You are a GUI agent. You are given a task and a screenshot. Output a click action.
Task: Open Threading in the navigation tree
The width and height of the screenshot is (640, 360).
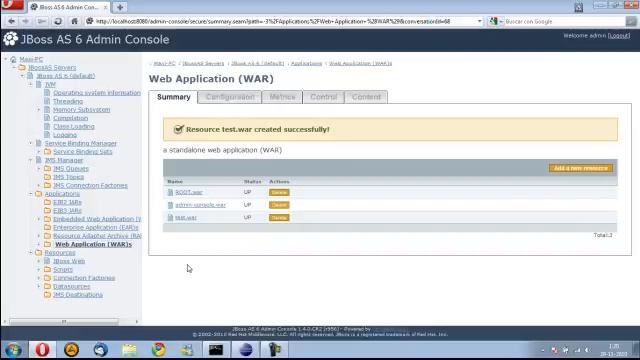(68, 101)
